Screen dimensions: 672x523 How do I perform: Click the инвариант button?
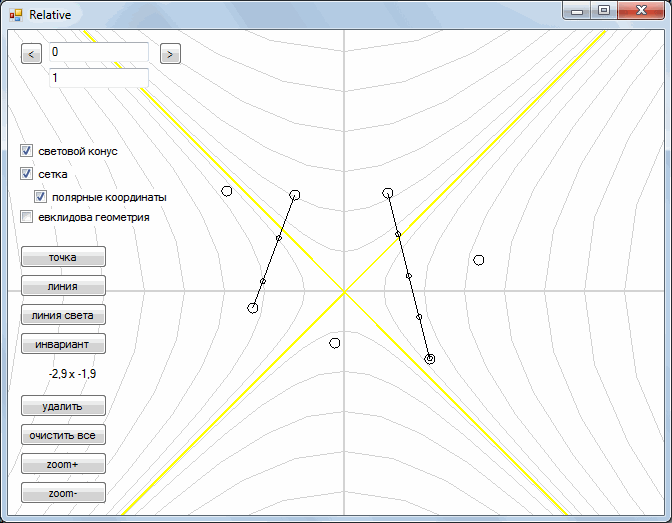point(63,344)
